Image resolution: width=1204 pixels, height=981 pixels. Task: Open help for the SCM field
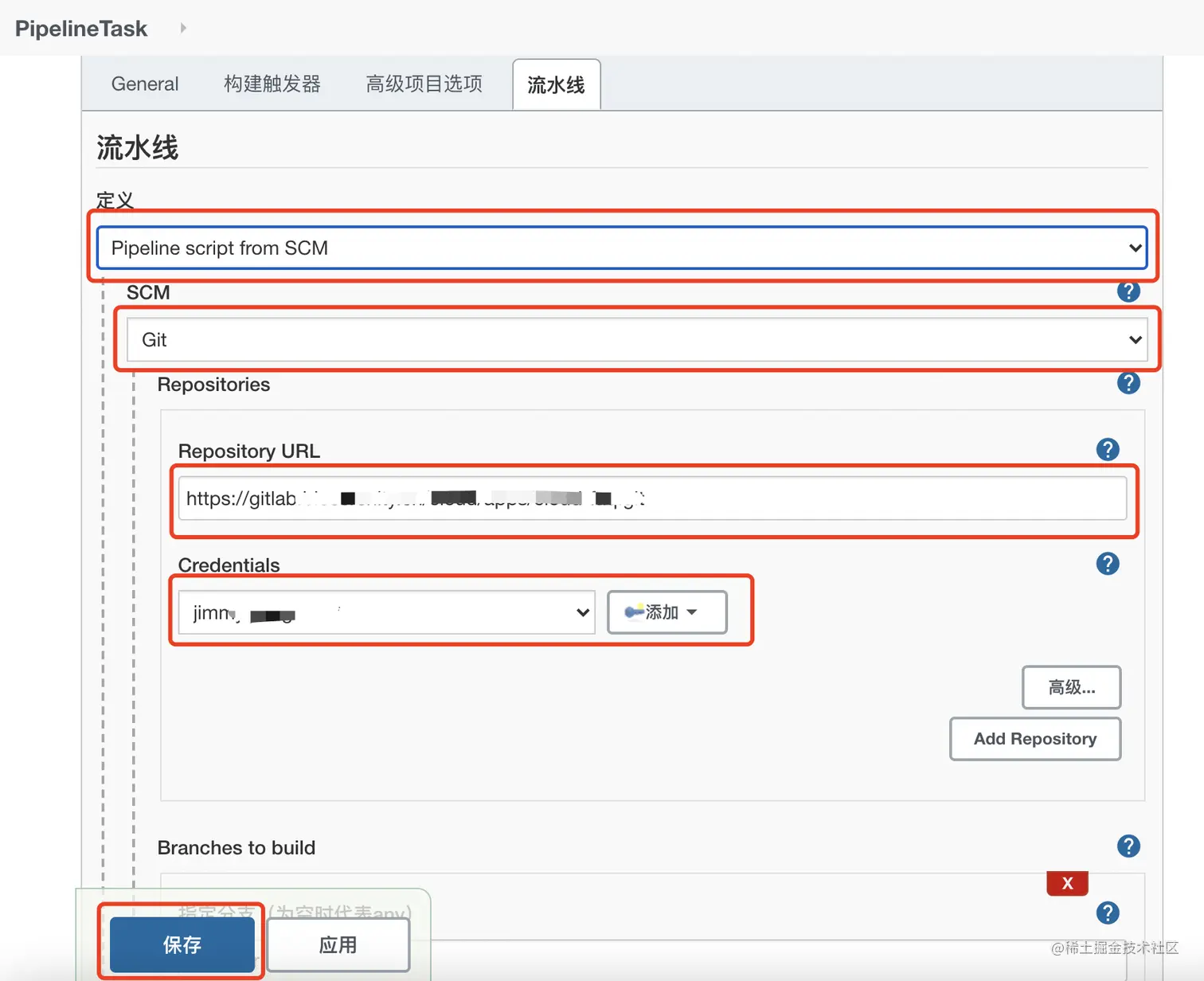click(x=1128, y=291)
